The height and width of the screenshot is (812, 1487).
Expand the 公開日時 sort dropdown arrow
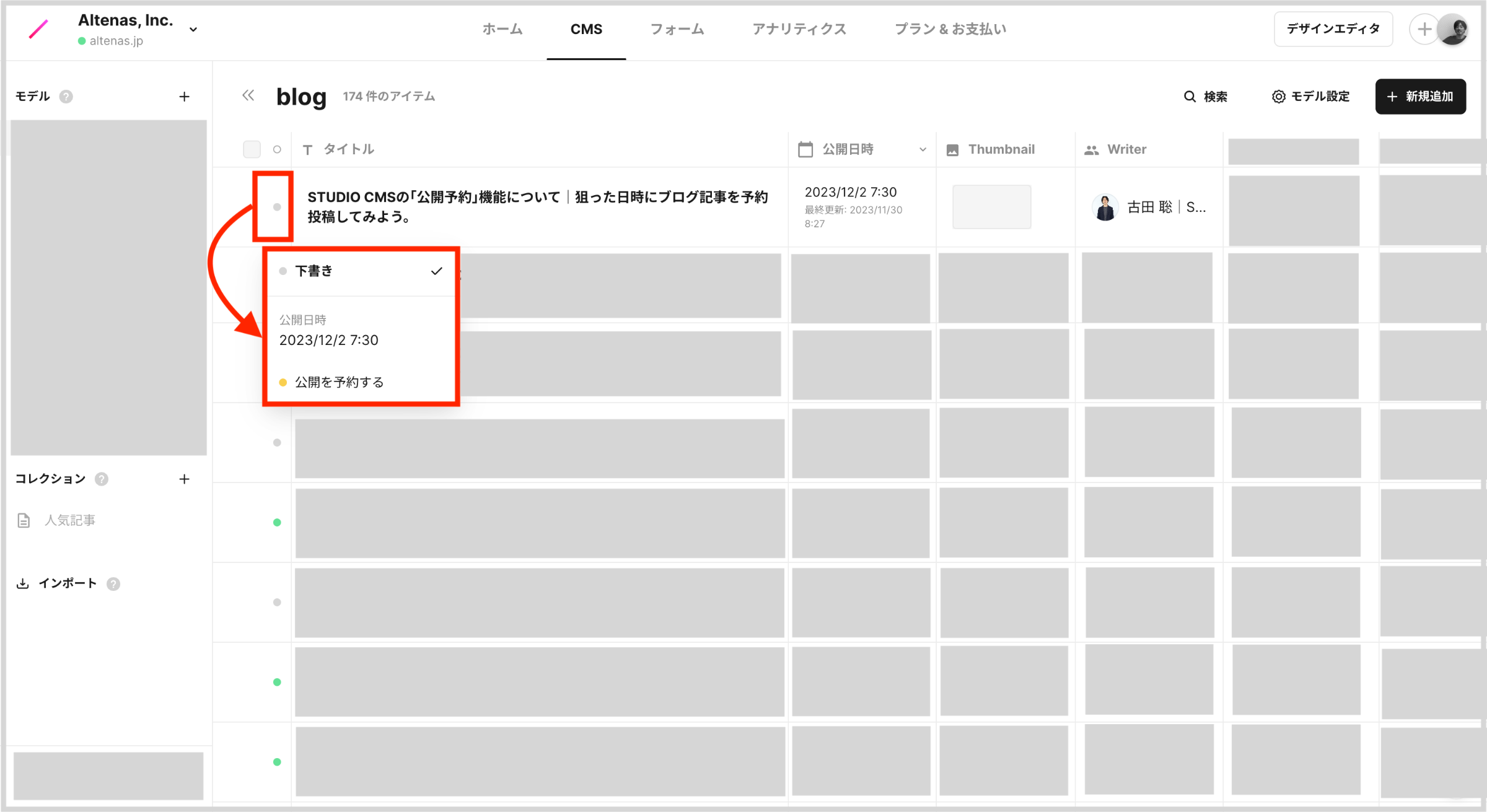(x=923, y=149)
